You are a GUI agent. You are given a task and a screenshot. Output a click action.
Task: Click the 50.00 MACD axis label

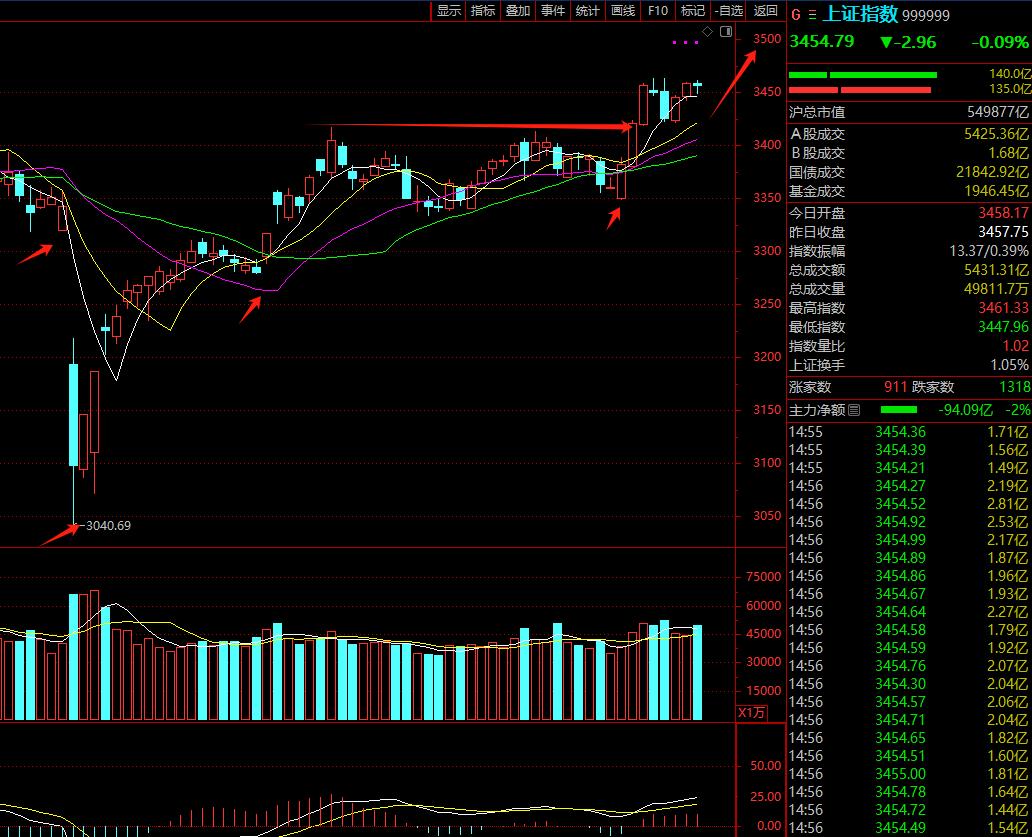tap(765, 766)
